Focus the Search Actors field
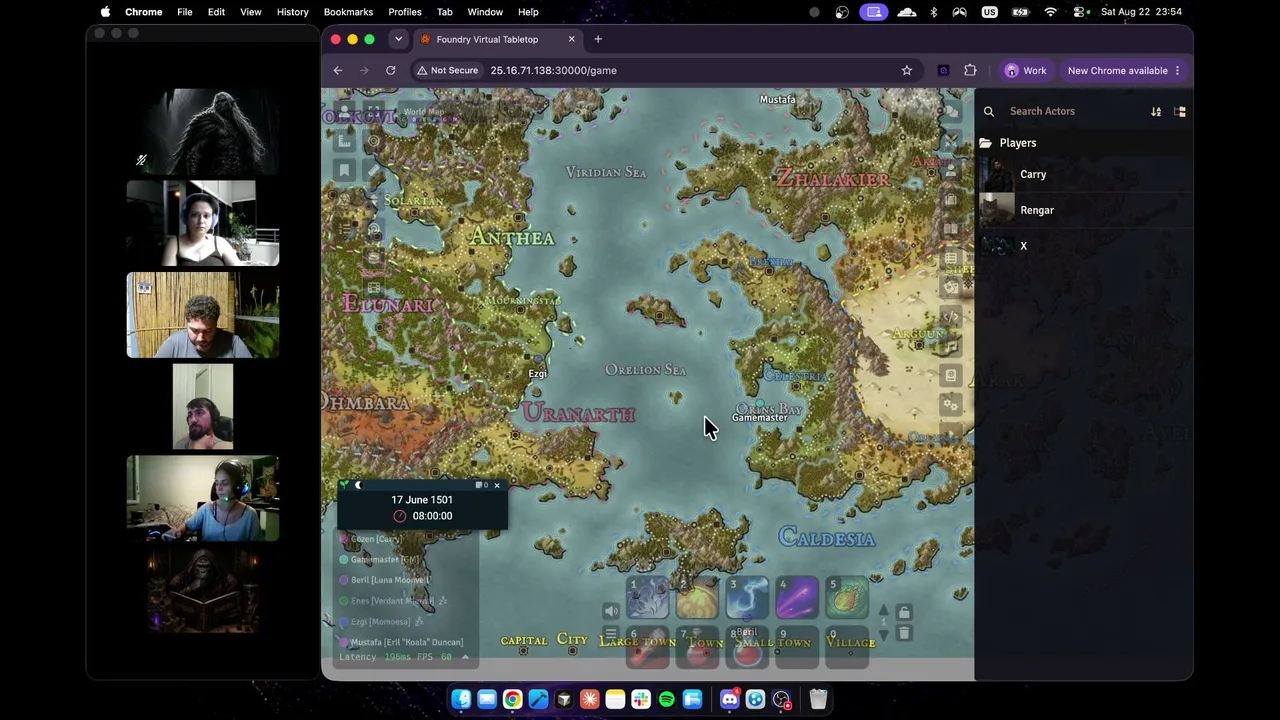Viewport: 1280px width, 720px height. pyautogui.click(x=1072, y=112)
